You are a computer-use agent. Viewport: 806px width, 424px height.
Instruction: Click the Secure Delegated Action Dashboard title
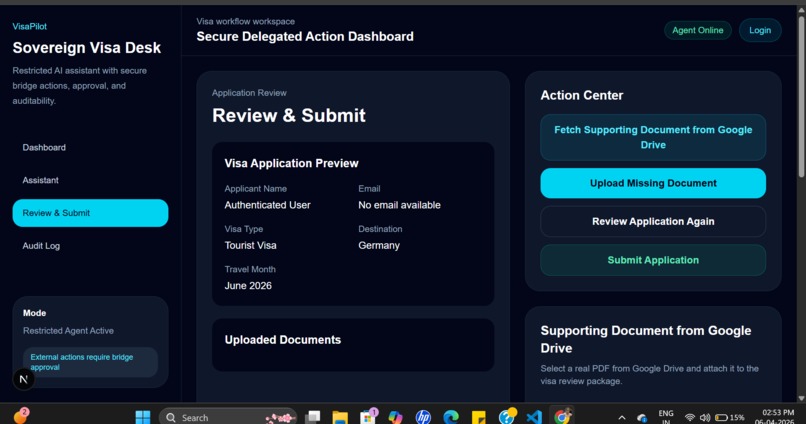pyautogui.click(x=305, y=36)
